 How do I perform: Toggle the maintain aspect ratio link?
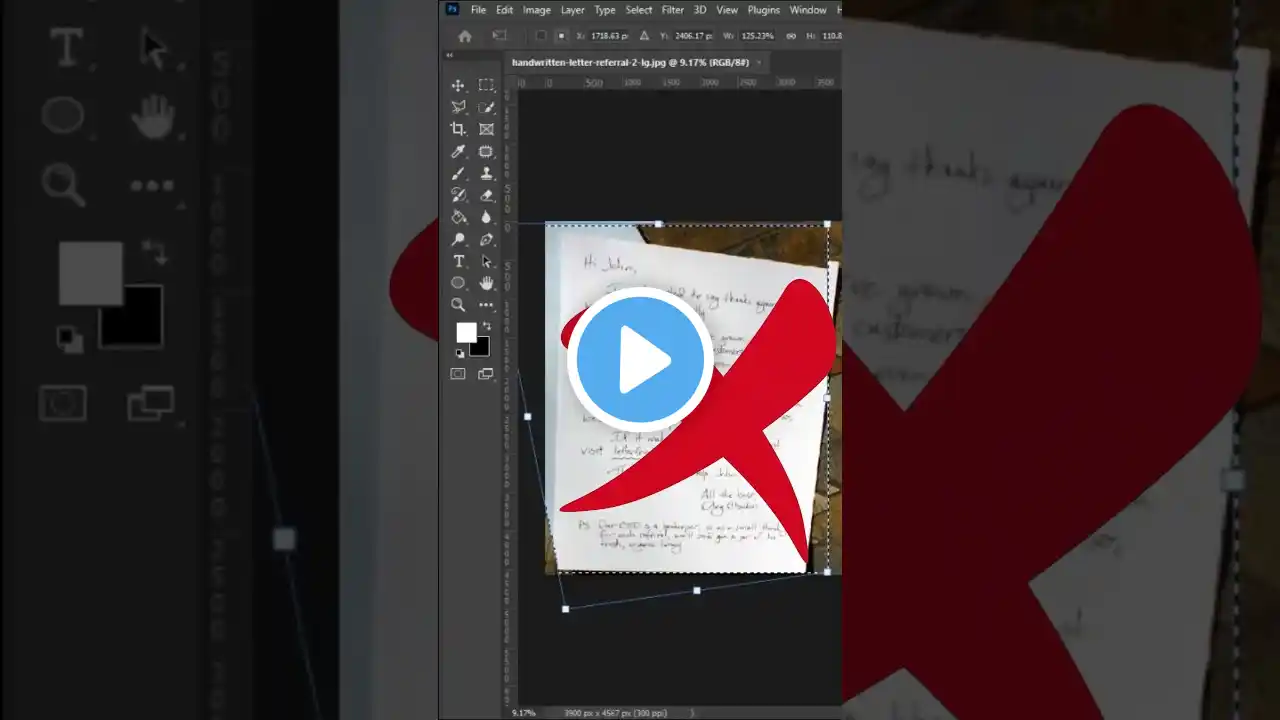tap(791, 36)
